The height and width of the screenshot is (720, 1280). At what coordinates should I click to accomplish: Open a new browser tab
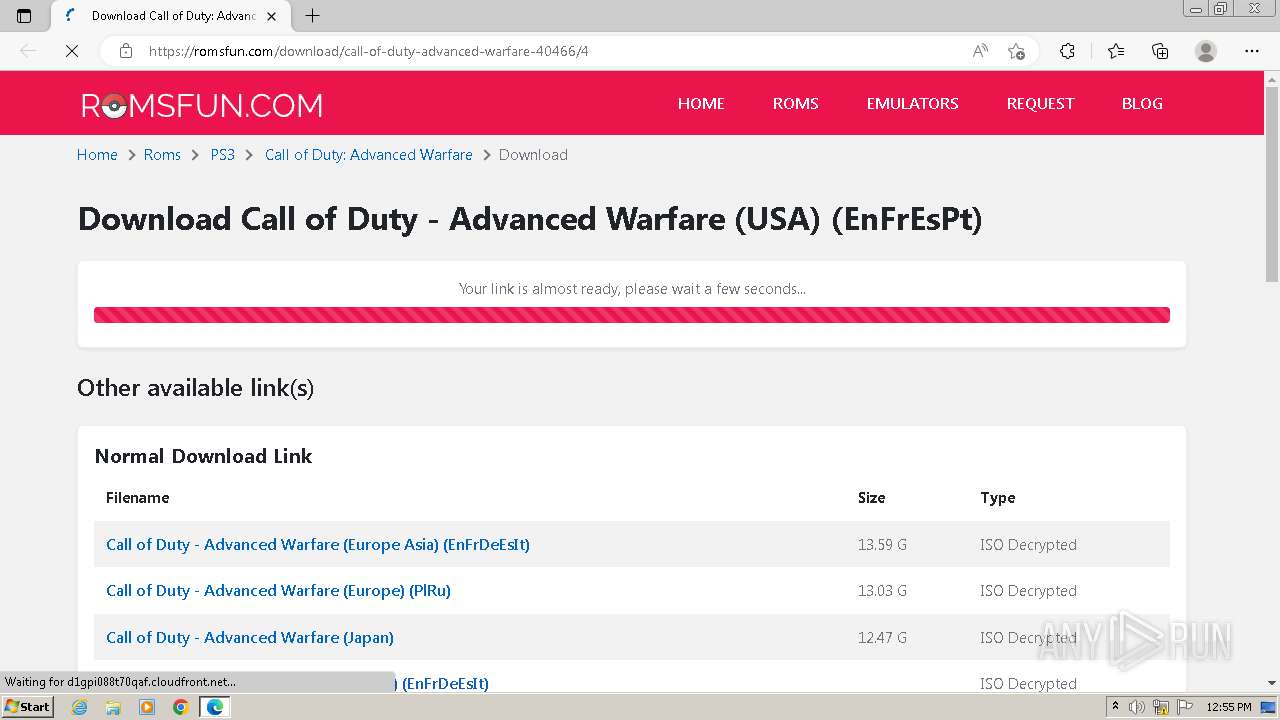(x=312, y=16)
